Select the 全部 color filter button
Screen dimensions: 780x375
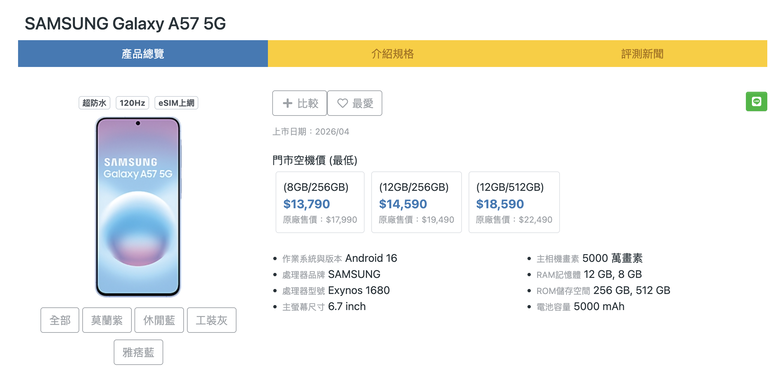click(60, 320)
